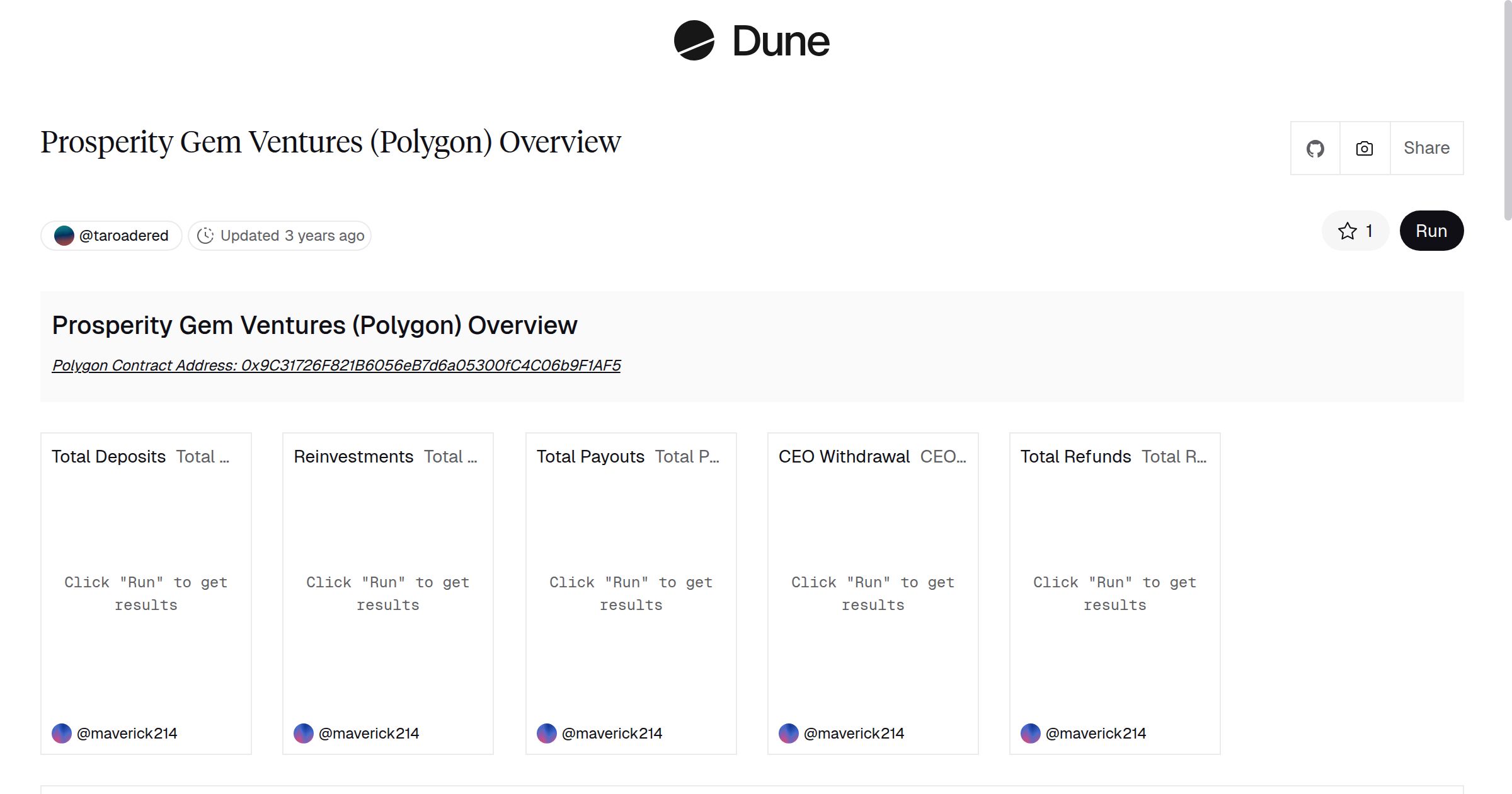Image resolution: width=1512 pixels, height=794 pixels.
Task: Open the GitHub icon button
Action: pos(1315,149)
